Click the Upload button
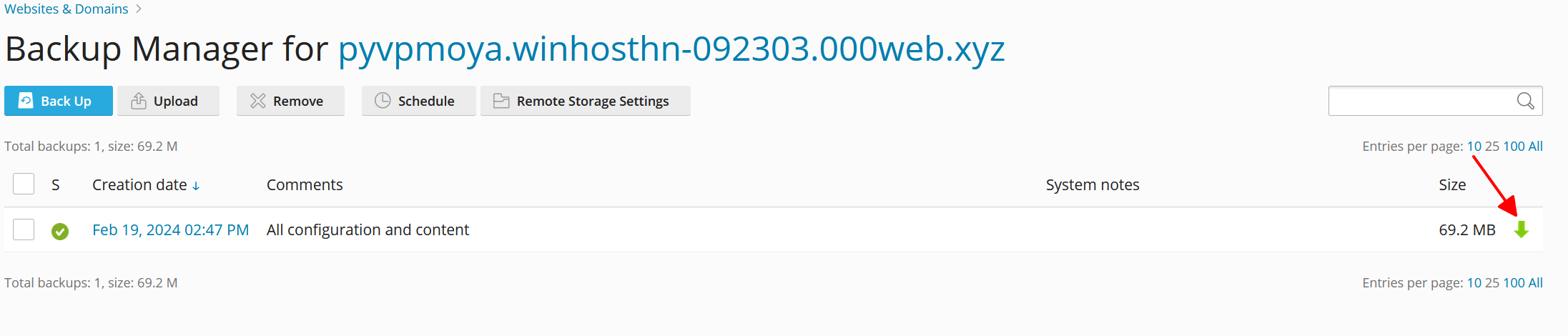This screenshot has width=1568, height=336. [168, 101]
